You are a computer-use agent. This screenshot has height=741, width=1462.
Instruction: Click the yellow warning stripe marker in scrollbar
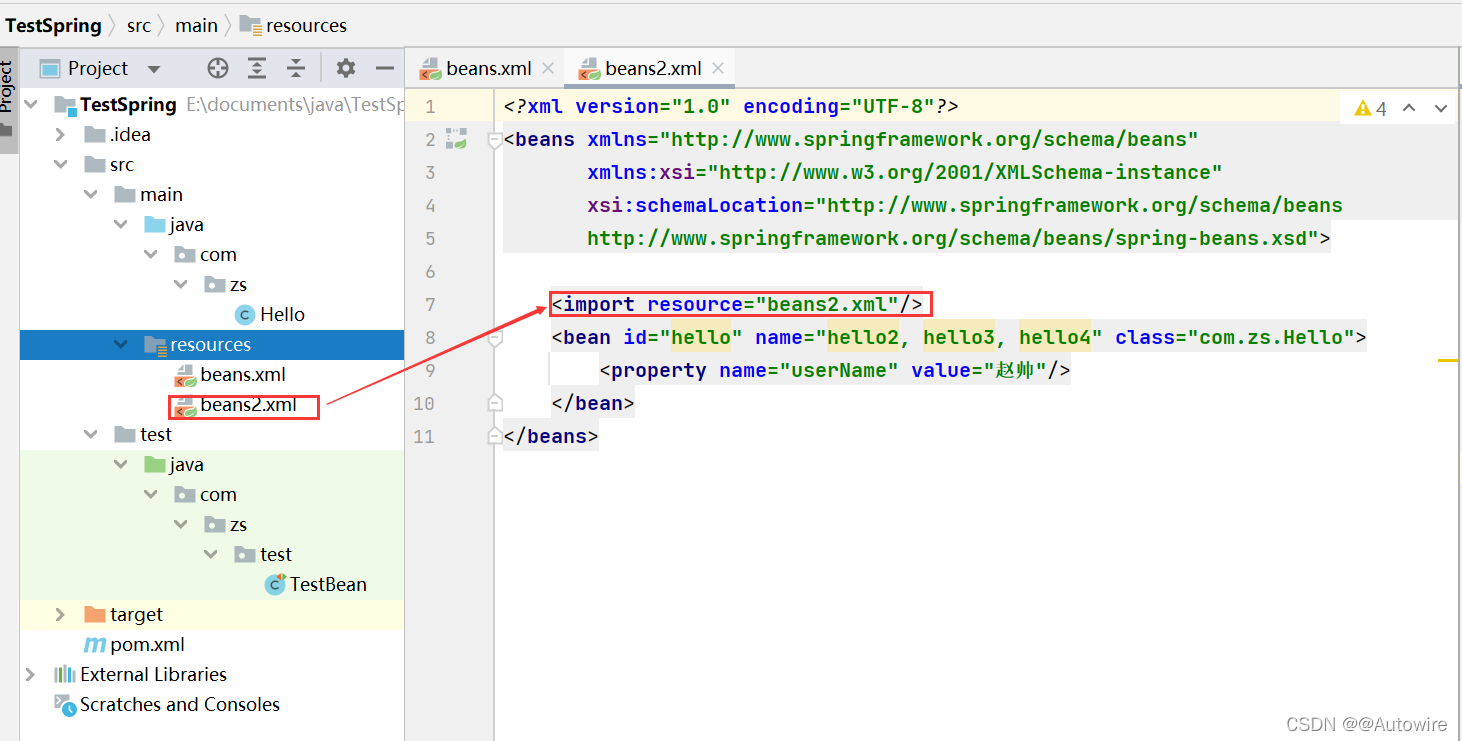pyautogui.click(x=1449, y=360)
